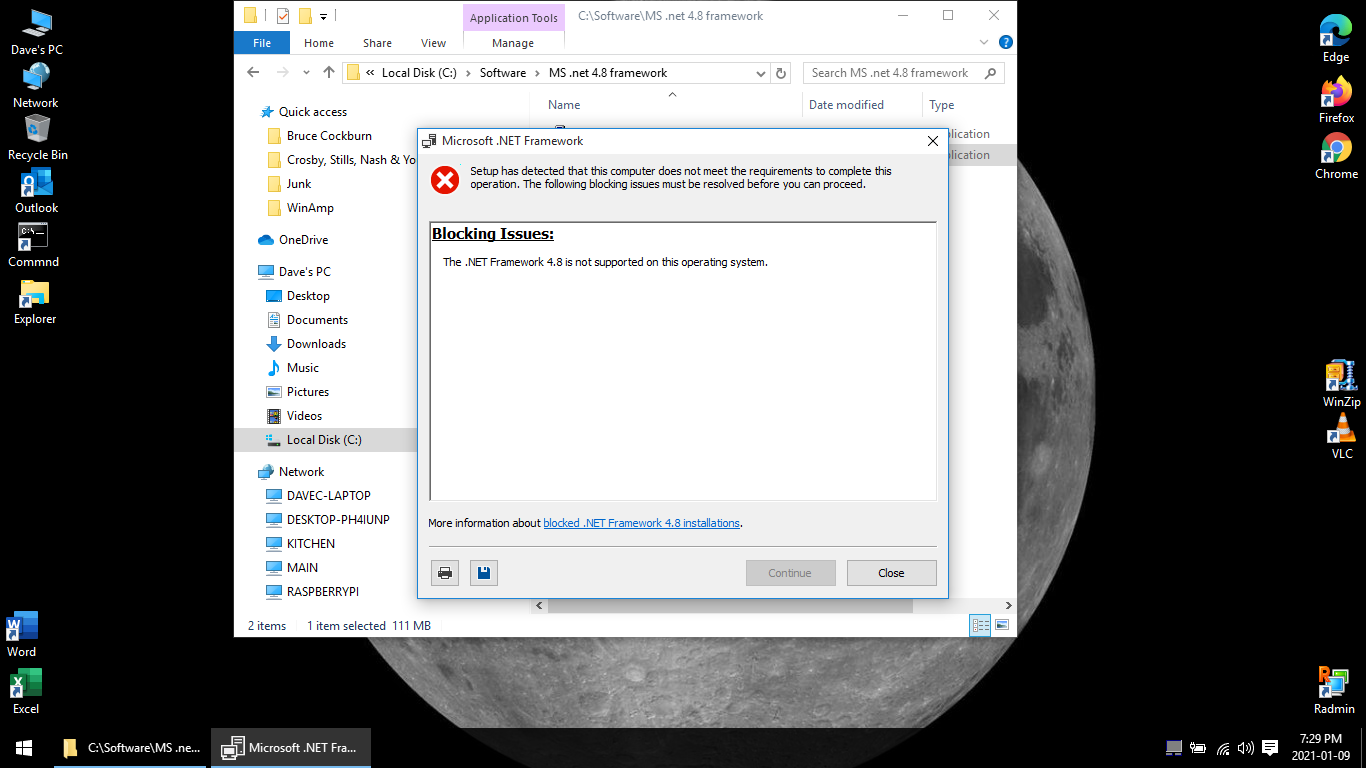
Task: Click the disabled Continue button
Action: pos(790,573)
